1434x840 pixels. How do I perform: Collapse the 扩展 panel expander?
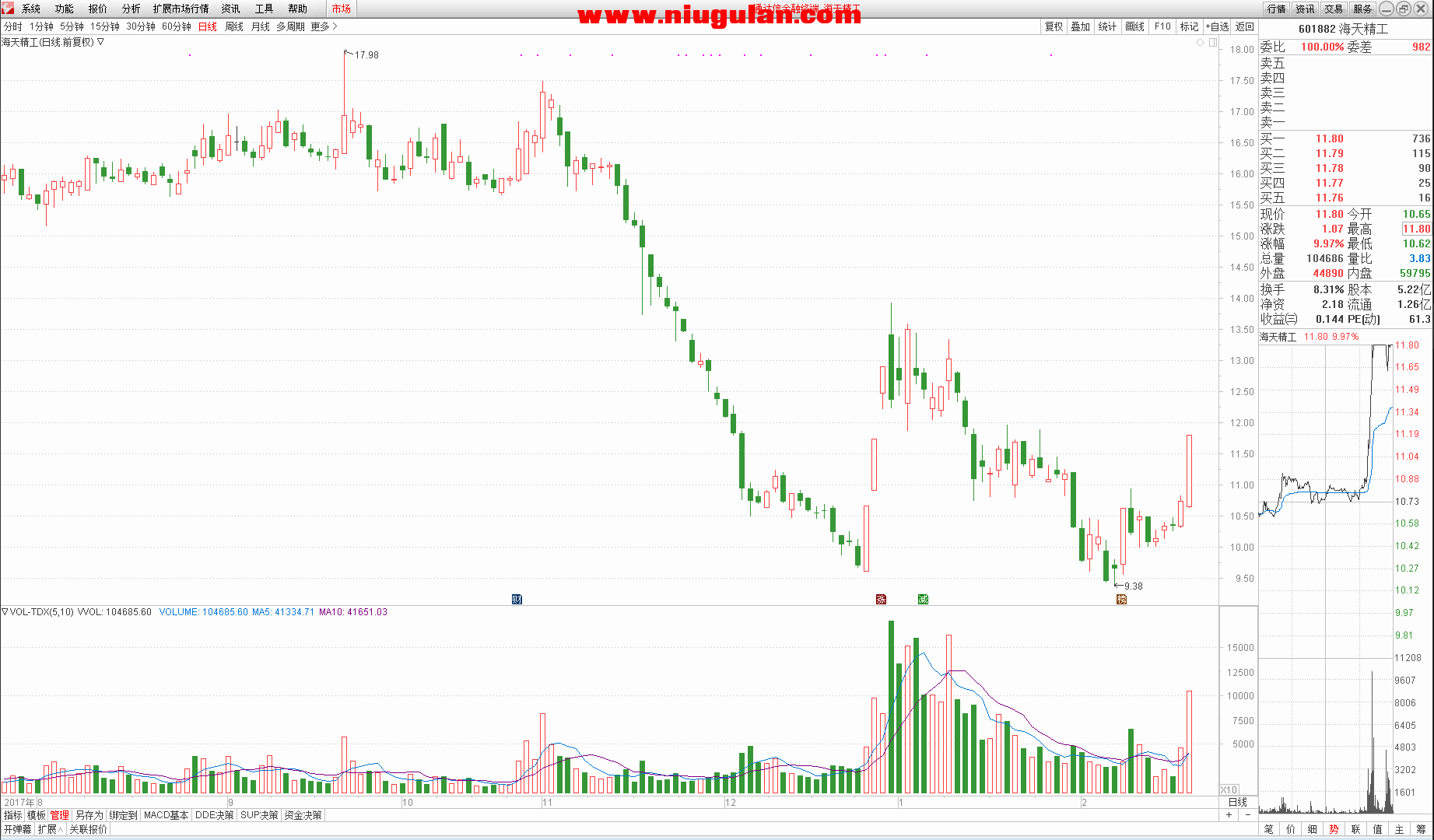pos(51,829)
